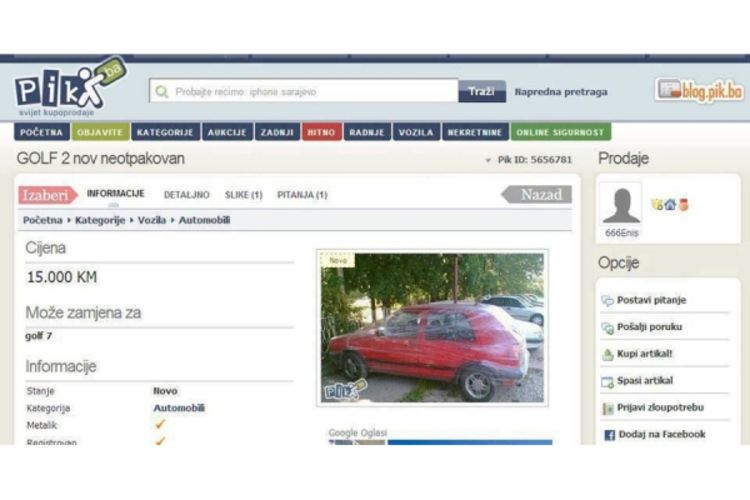Click the Automobili category value link
Viewport: 750px width, 500px height.
(x=179, y=408)
